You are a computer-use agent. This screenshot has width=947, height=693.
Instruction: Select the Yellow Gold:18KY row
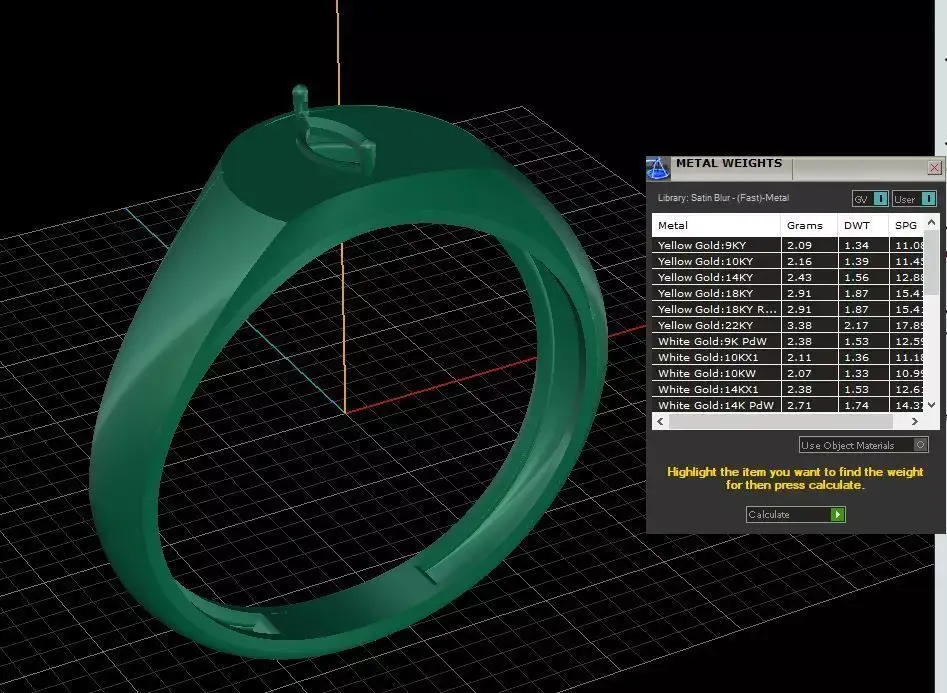coord(788,293)
